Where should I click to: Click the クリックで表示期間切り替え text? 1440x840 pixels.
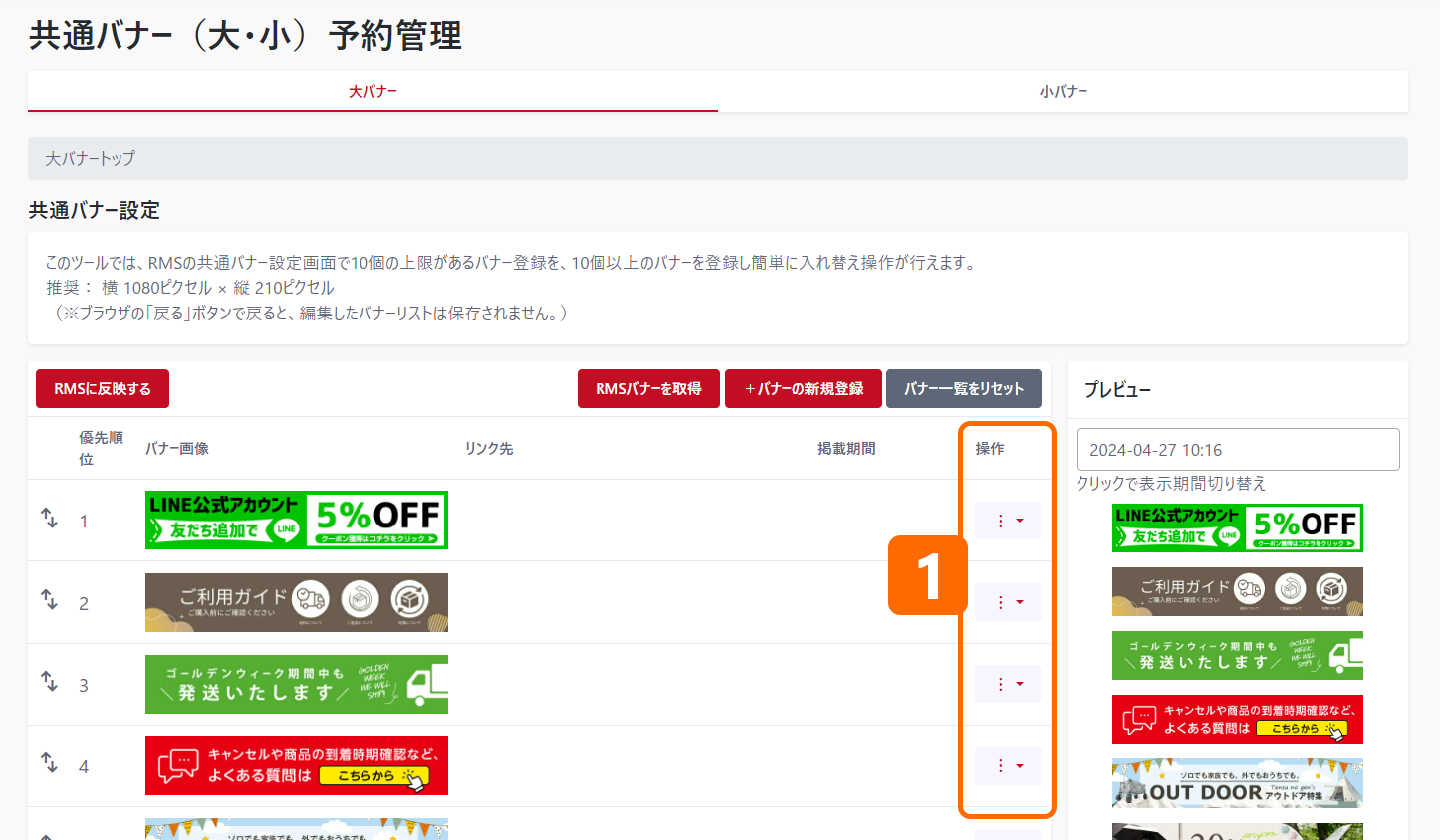pyautogui.click(x=1171, y=483)
